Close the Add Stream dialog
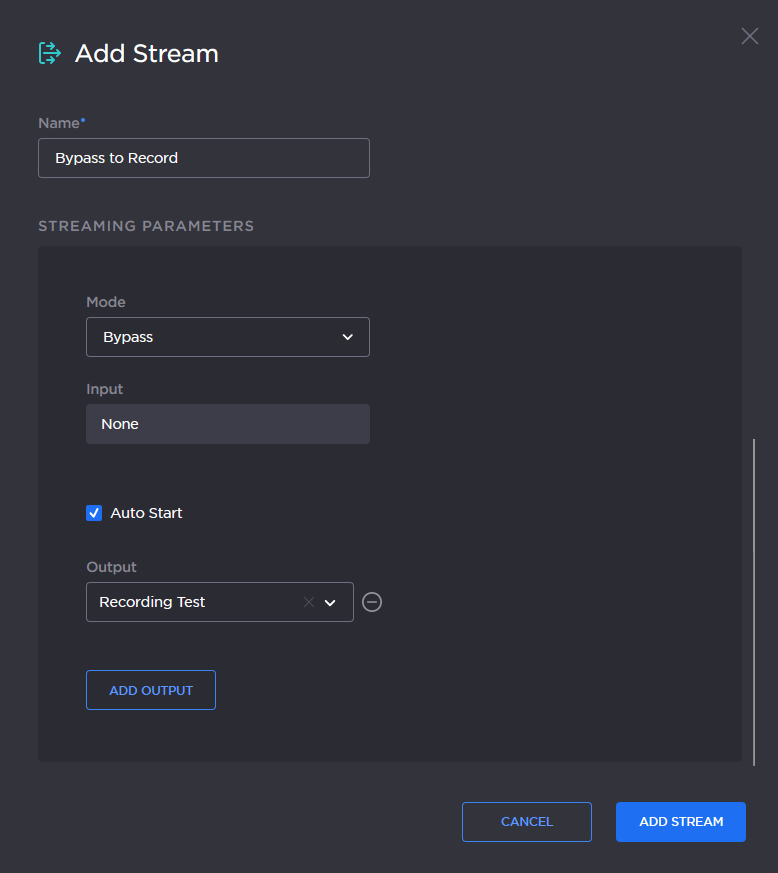This screenshot has height=873, width=778. pos(749,37)
